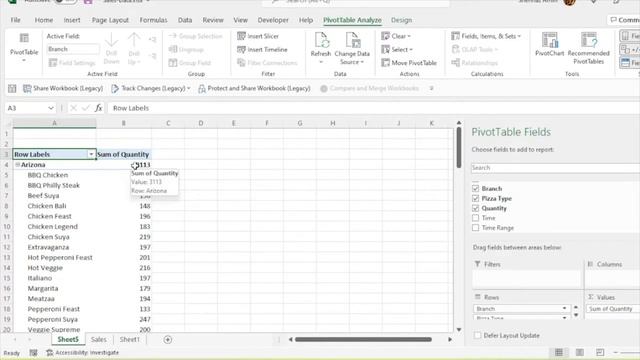The width and height of the screenshot is (640, 360).
Task: Switch to Normal view in status bar
Action: tap(559, 352)
